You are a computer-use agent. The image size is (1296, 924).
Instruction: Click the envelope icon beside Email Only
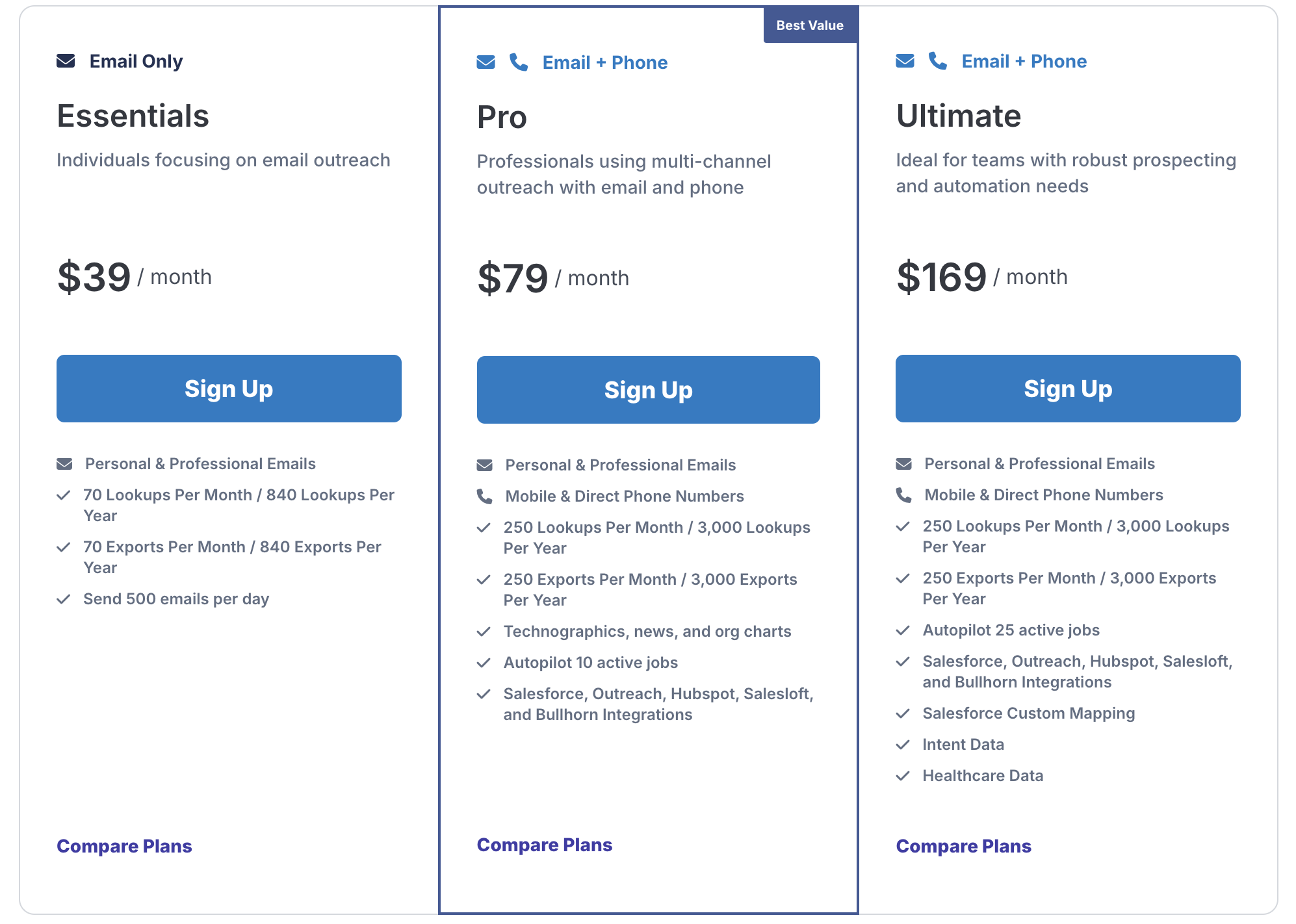66,61
